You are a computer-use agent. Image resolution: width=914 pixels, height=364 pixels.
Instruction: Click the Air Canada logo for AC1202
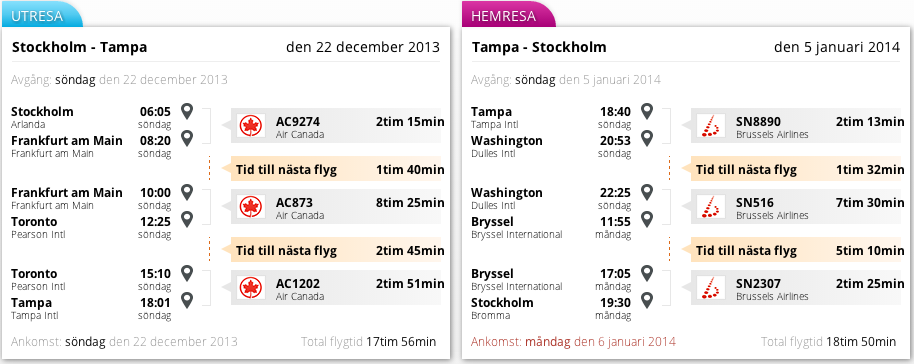tap(251, 288)
